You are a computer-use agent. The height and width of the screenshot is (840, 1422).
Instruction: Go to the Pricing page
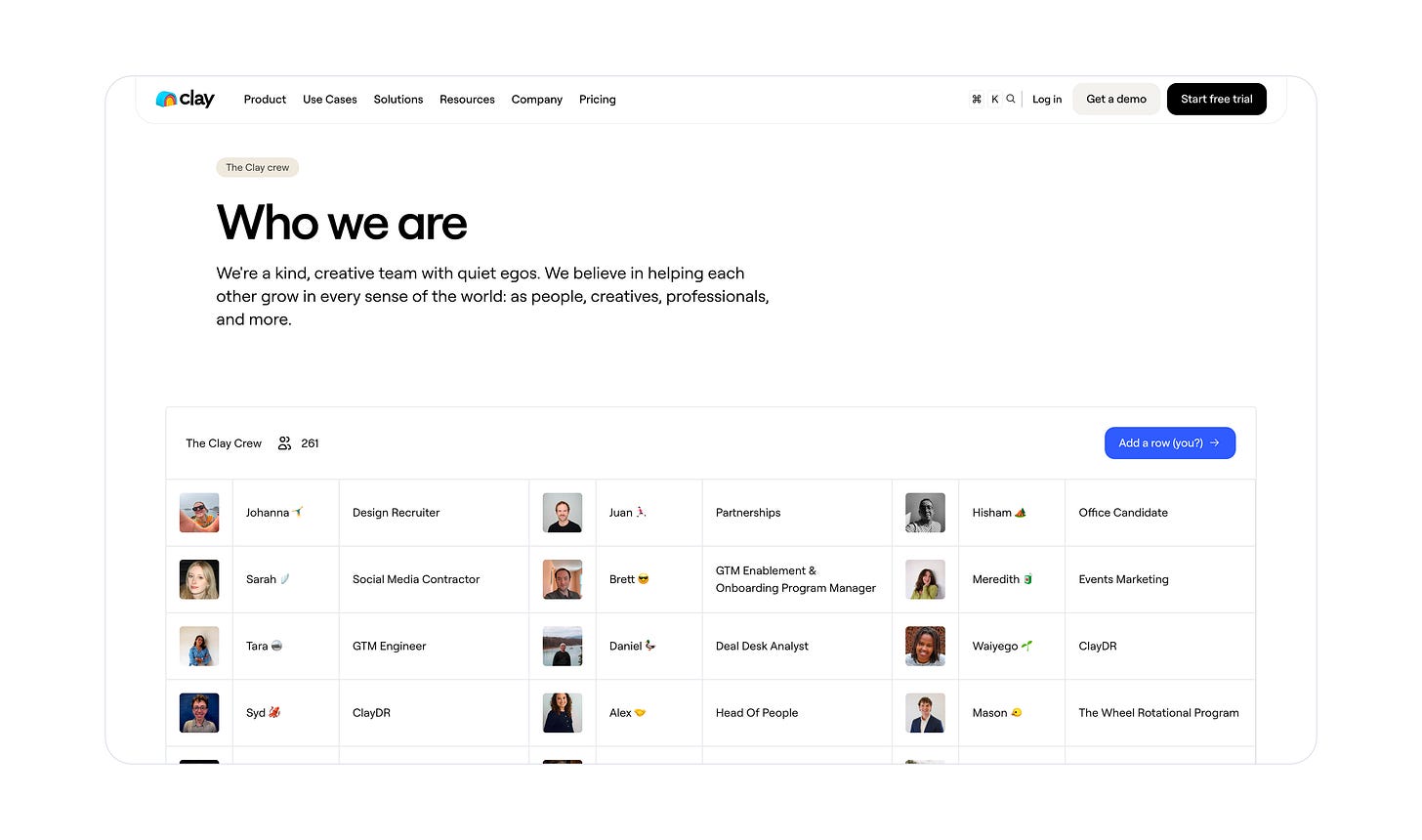click(x=598, y=100)
